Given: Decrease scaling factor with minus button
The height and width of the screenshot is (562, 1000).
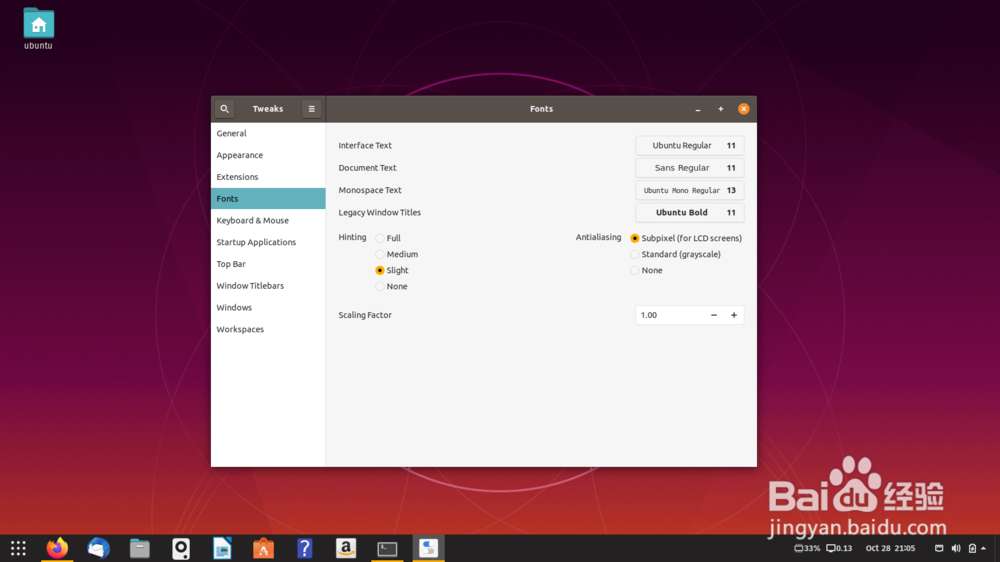Looking at the screenshot, I should pos(714,315).
